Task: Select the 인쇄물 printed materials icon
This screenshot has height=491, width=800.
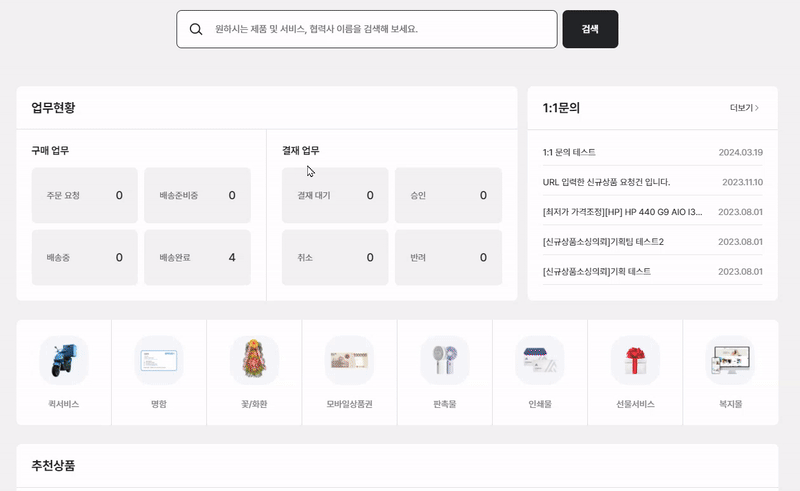Action: 540,360
